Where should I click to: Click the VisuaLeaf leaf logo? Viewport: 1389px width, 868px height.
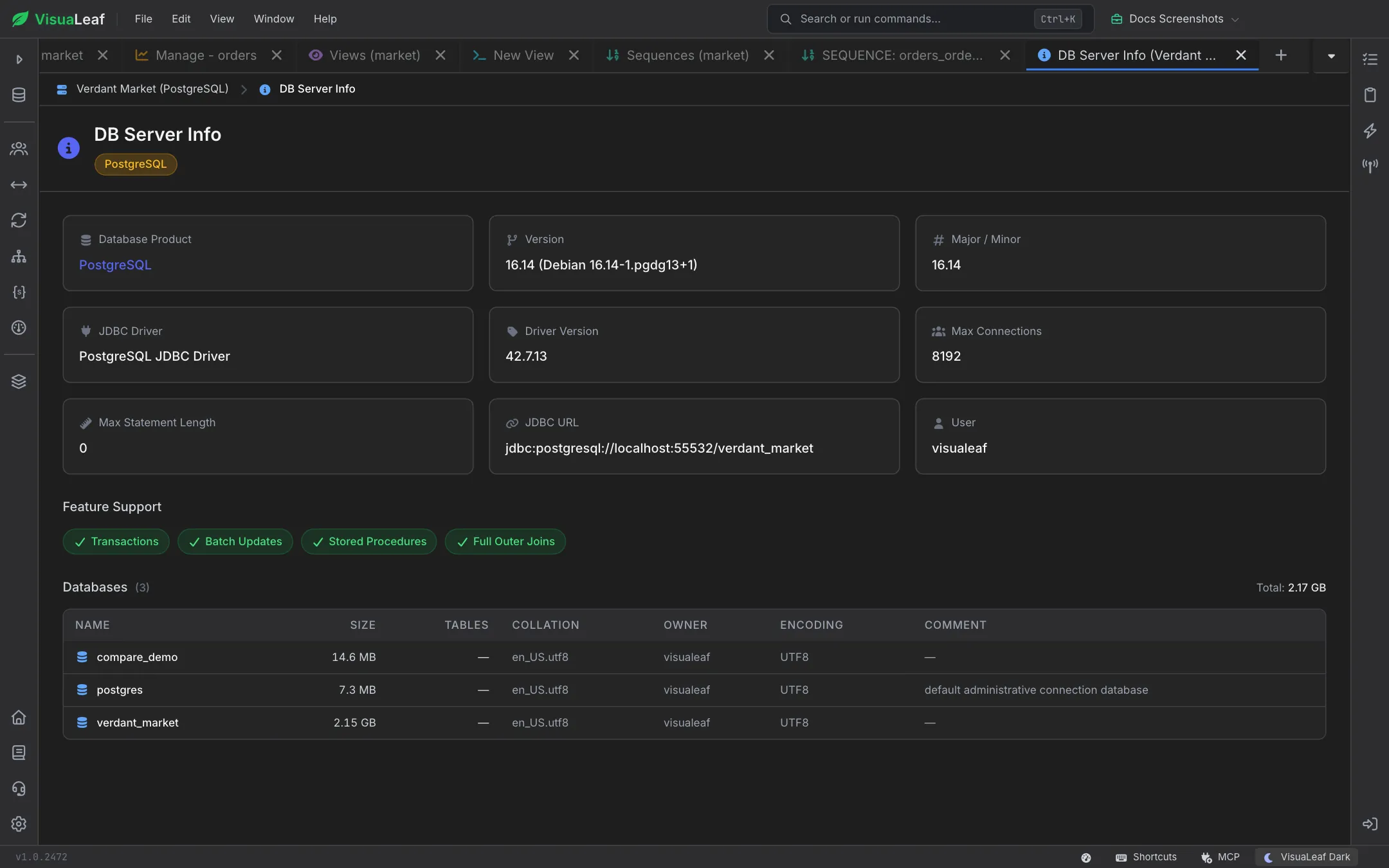pyautogui.click(x=20, y=19)
